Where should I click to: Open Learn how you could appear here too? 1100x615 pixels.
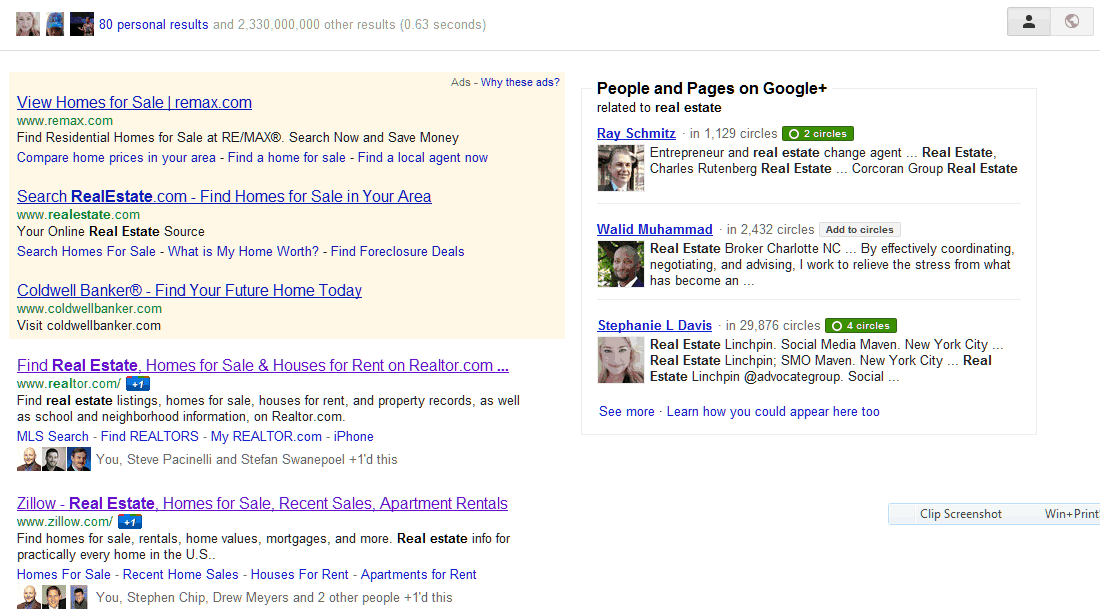773,412
